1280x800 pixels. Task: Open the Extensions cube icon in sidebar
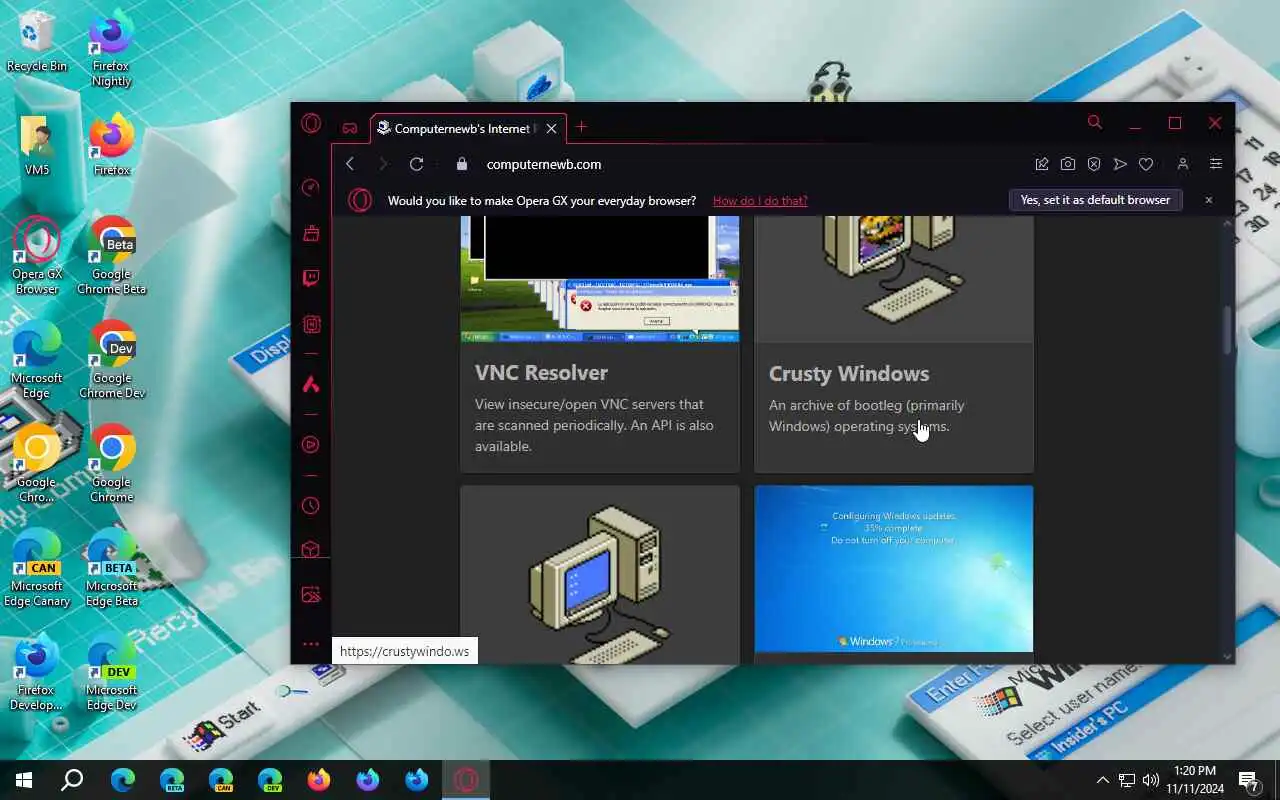click(311, 550)
